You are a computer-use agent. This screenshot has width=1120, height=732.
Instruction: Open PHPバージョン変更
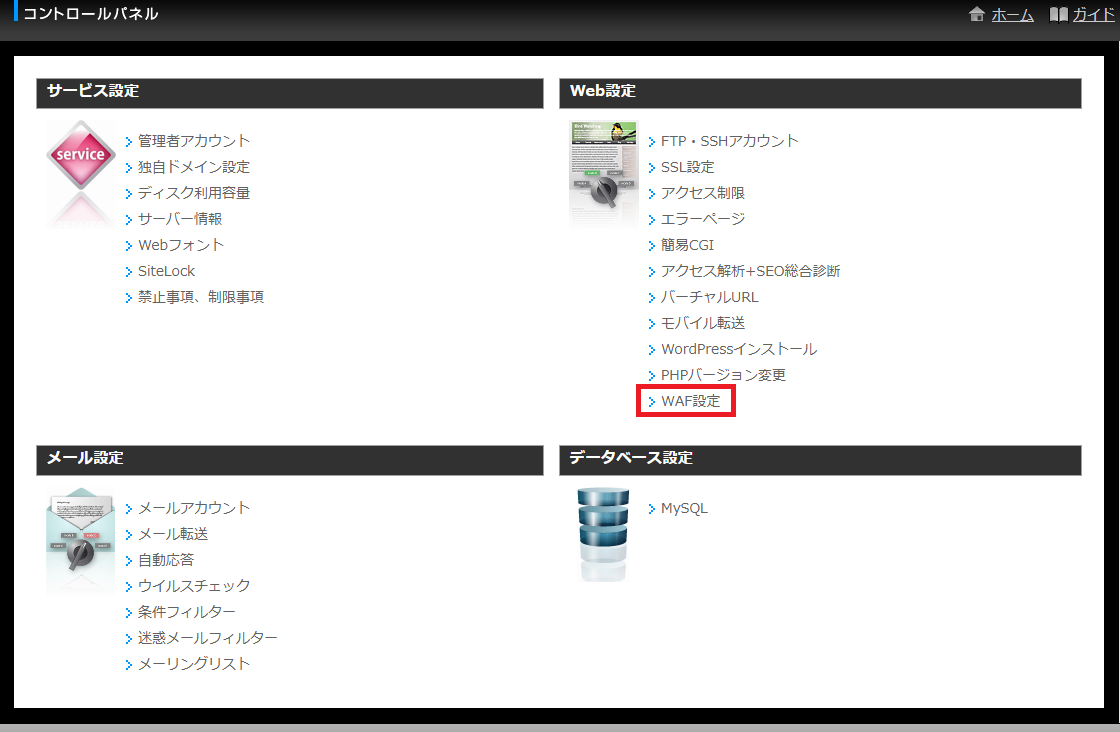pyautogui.click(x=723, y=375)
